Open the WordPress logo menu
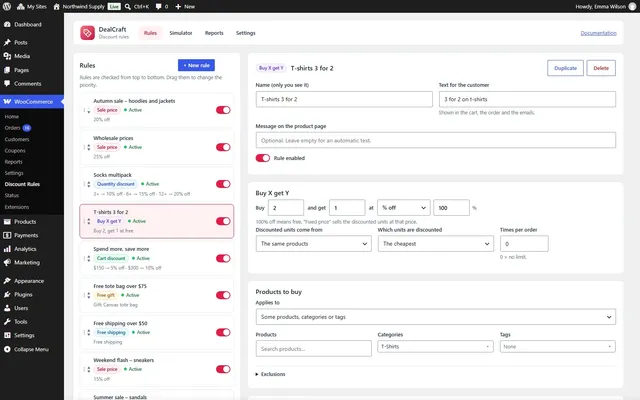The image size is (640, 400). coord(7,6)
